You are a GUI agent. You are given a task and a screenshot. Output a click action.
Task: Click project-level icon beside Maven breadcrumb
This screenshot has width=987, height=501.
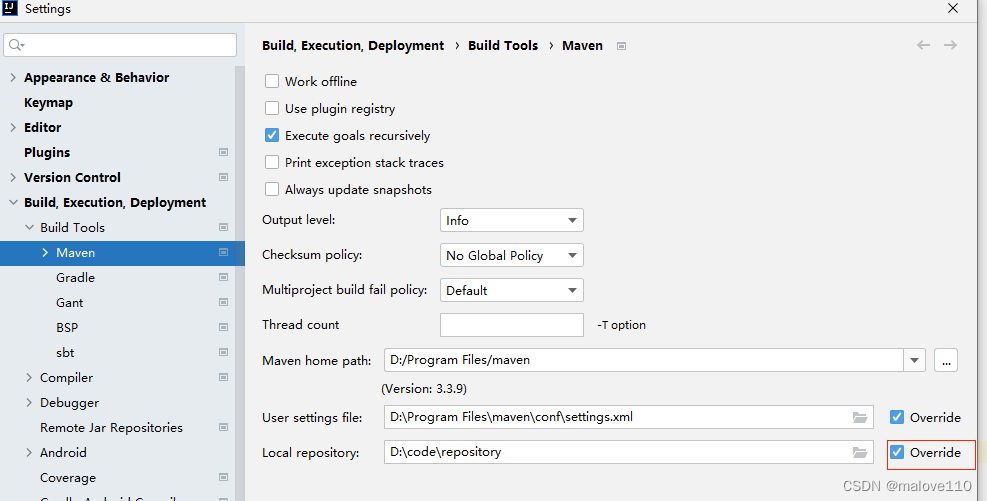pyautogui.click(x=621, y=46)
